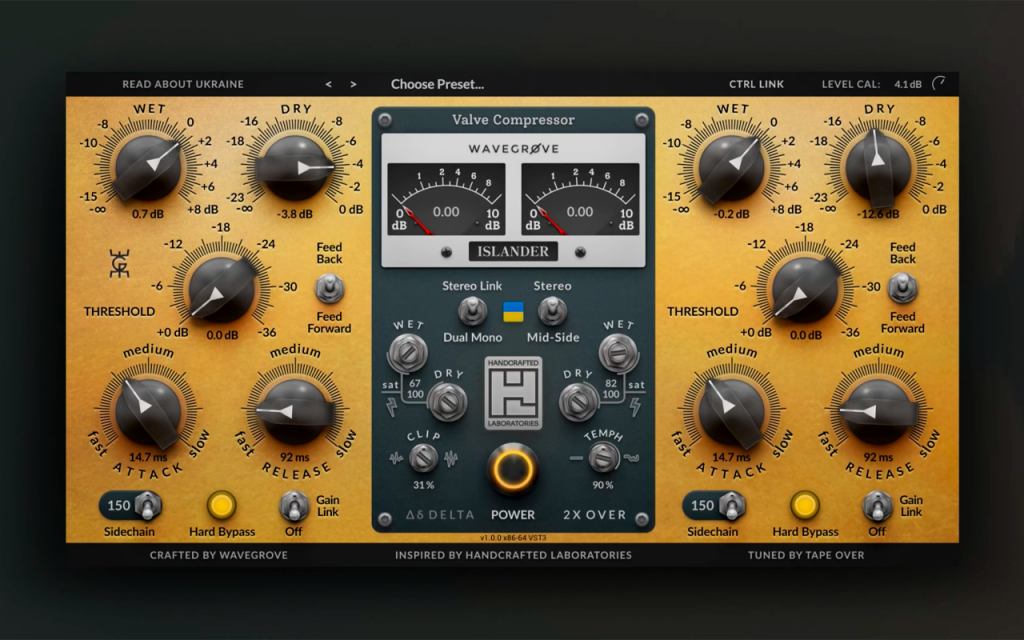Toggle CTRL LINK
Image resolution: width=1024 pixels, height=640 pixels.
756,84
